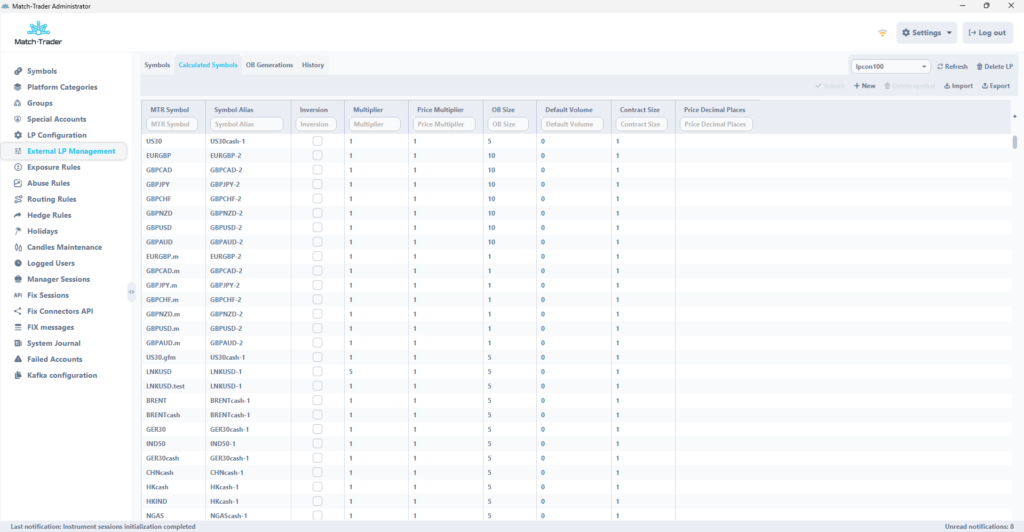This screenshot has width=1024, height=532.
Task: Toggle Inversion checkbox for US30 row
Action: coord(318,141)
